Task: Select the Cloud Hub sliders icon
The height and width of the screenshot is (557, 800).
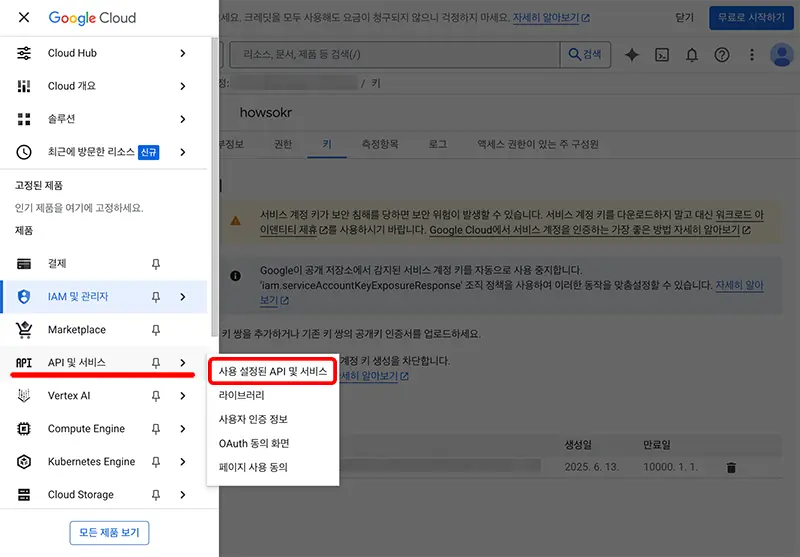Action: tap(24, 53)
